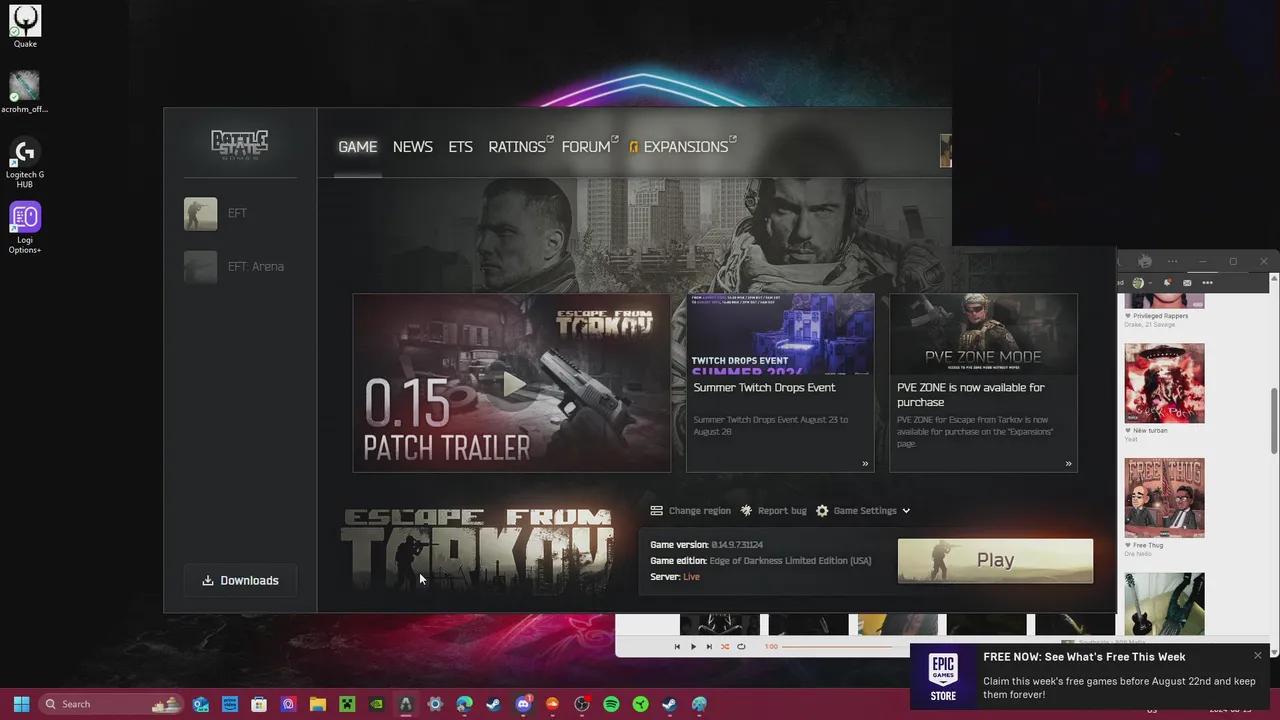Toggle repeat in the music player
The height and width of the screenshot is (720, 1280).
click(741, 647)
